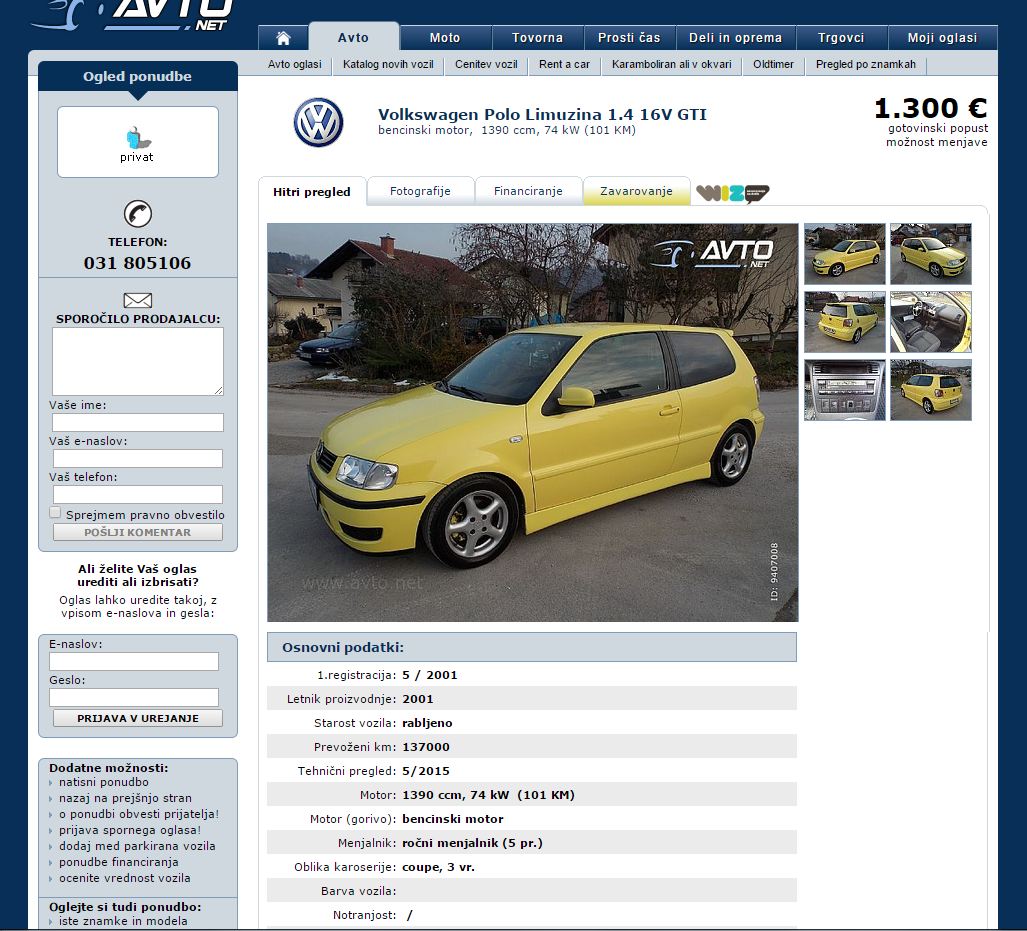Switch to Fotografije tab
This screenshot has height=931, width=1027.
420,191
